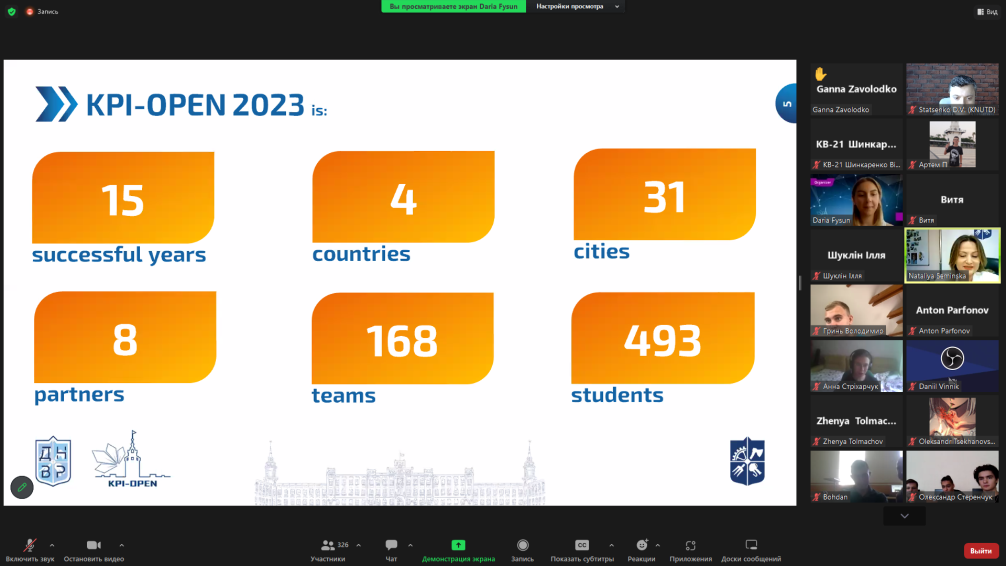This screenshot has width=1006, height=566.
Task: Select Anton Parfonov participant tile
Action: pos(952,311)
